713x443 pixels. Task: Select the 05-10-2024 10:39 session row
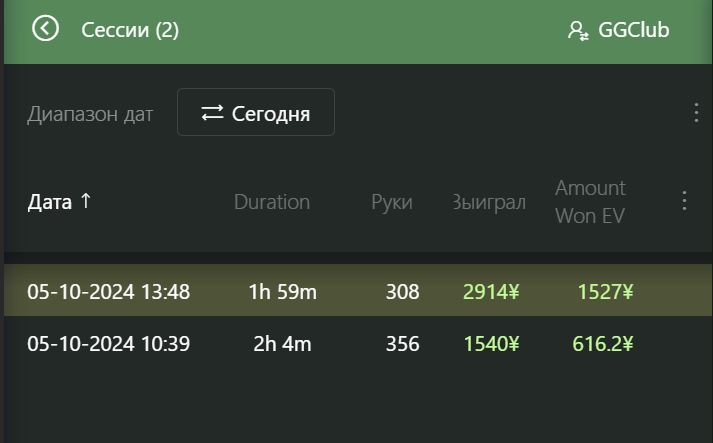pyautogui.click(x=358, y=343)
